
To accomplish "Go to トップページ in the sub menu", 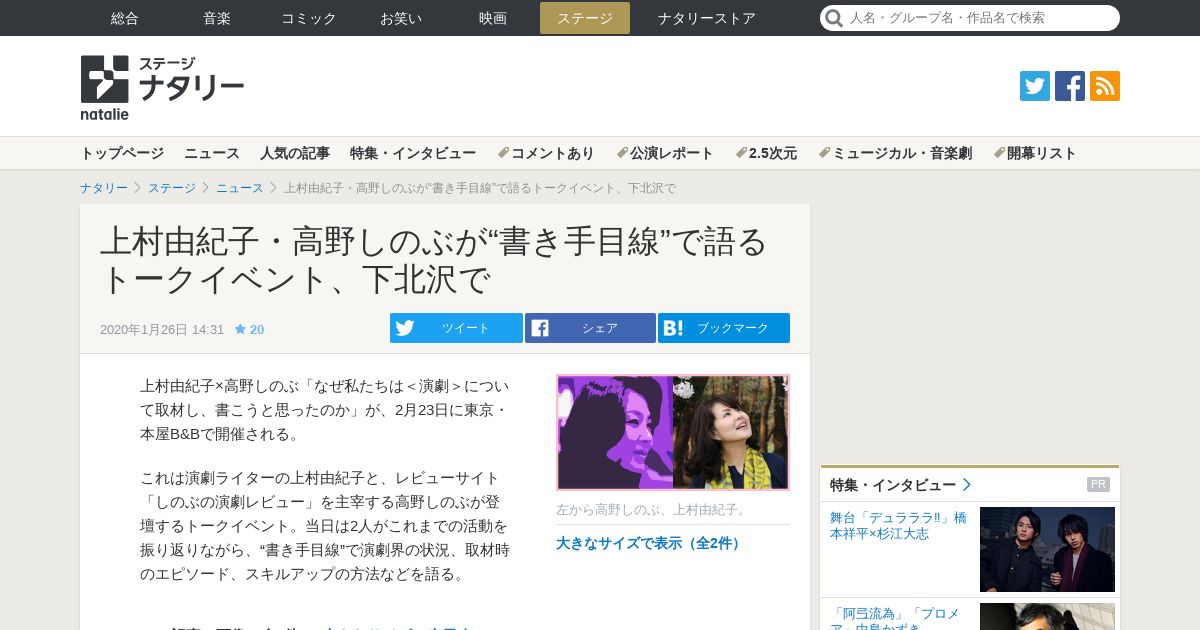I will [122, 153].
